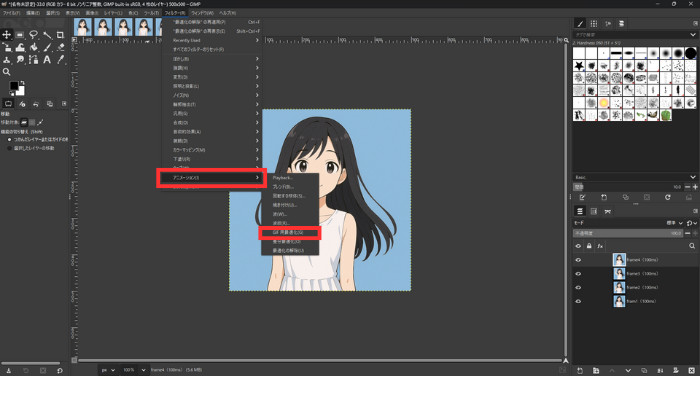Viewport: 700px width, 400px height.
Task: Select the Unified Transform tool
Action: (x=7, y=47)
